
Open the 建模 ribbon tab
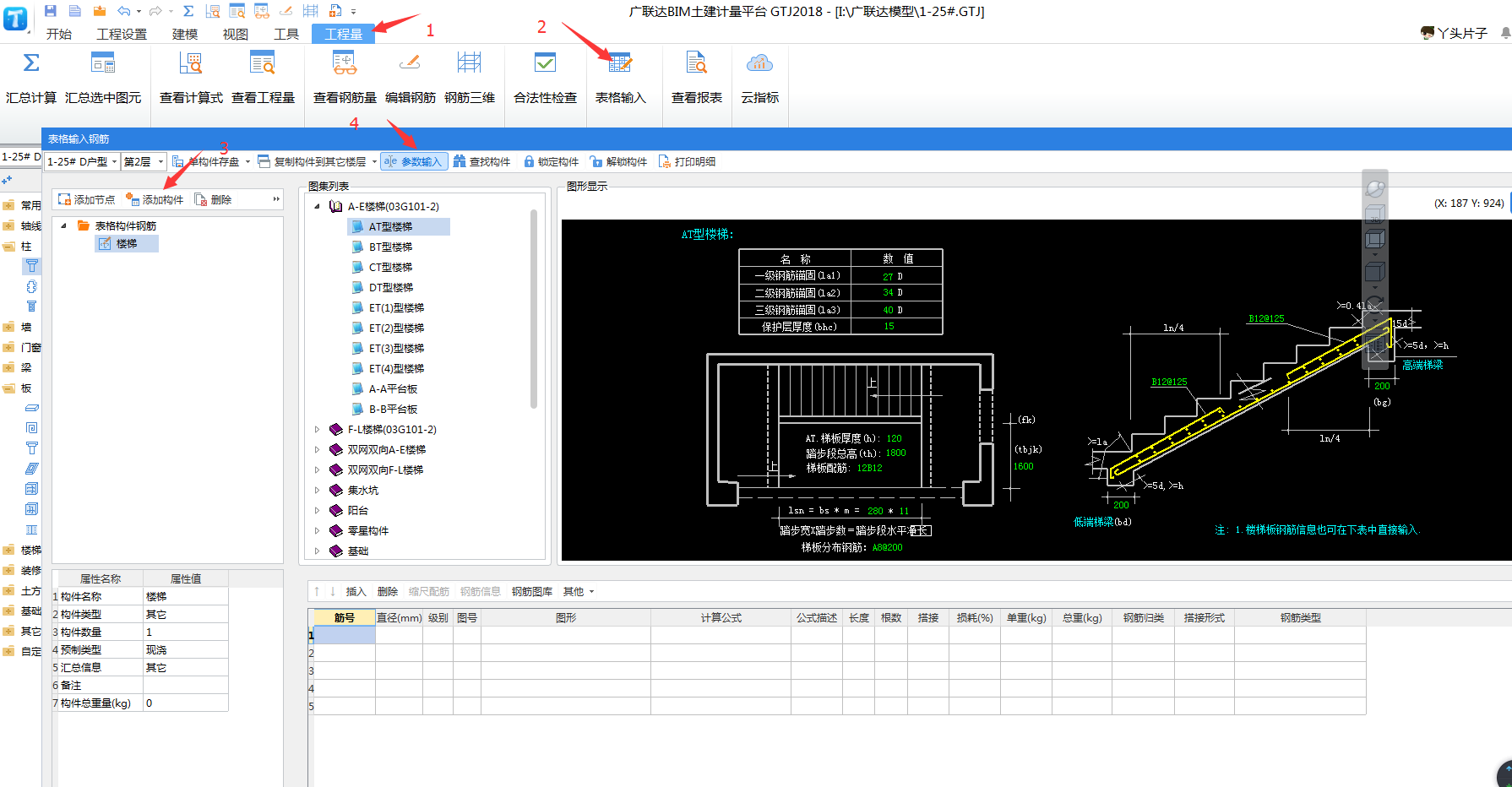[x=185, y=34]
